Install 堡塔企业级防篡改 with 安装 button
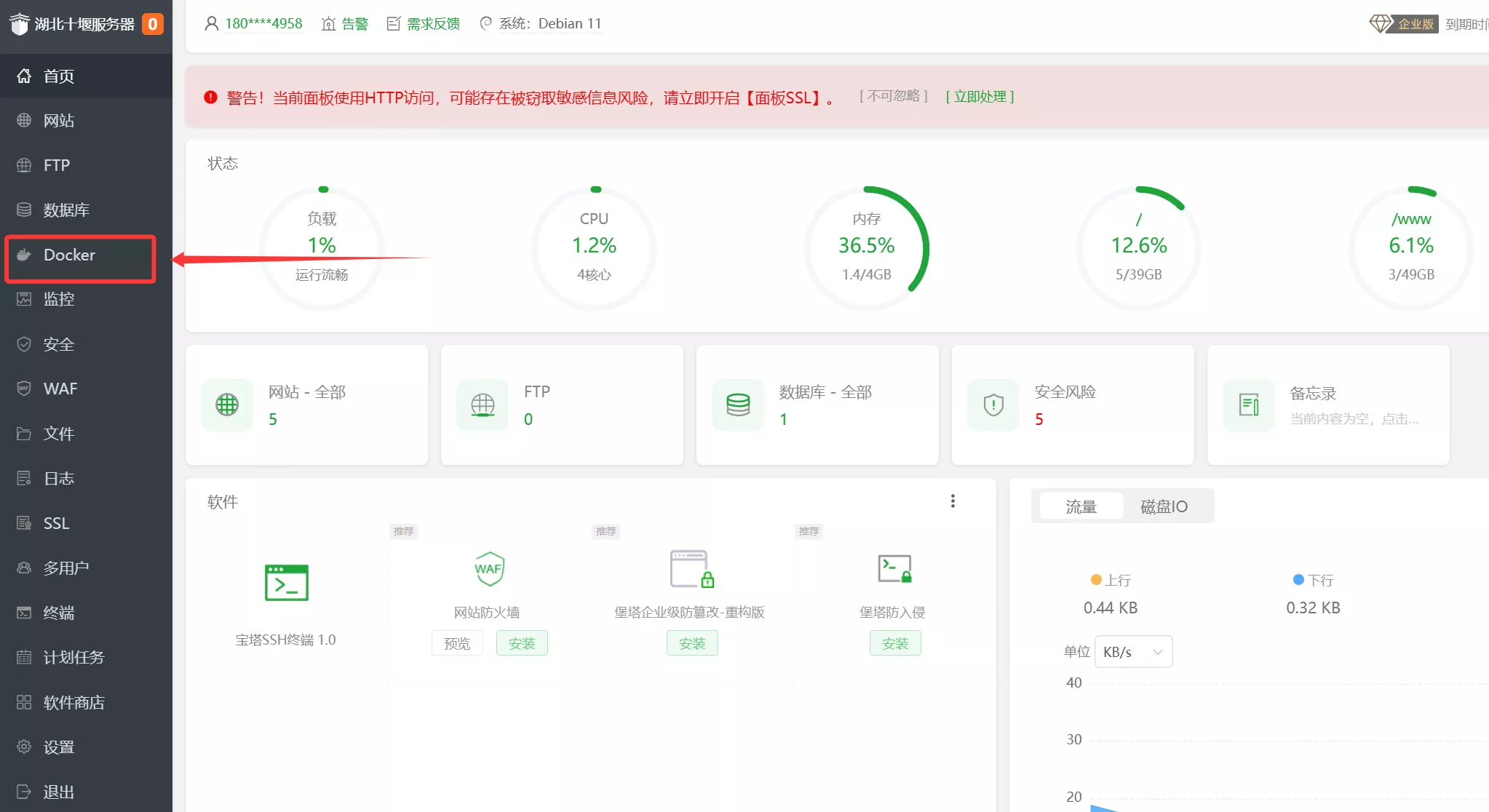 tap(692, 644)
